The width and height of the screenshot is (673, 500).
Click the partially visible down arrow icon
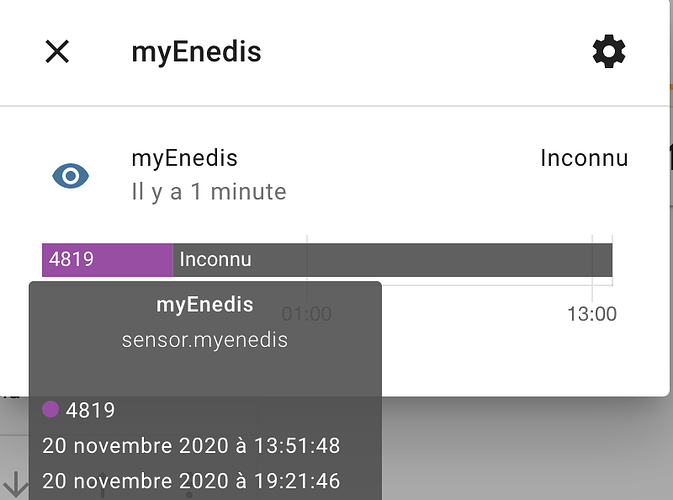click(16, 483)
